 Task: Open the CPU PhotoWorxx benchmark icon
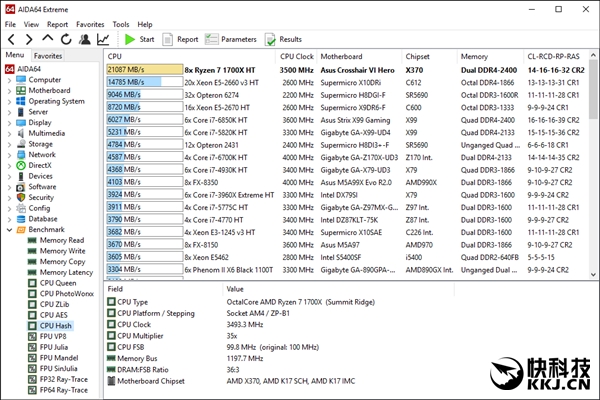(x=32, y=294)
